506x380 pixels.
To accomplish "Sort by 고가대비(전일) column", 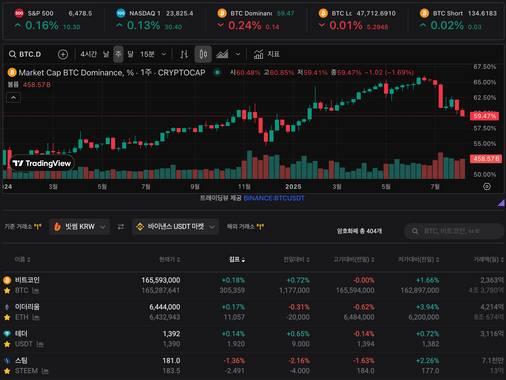I will tap(354, 259).
